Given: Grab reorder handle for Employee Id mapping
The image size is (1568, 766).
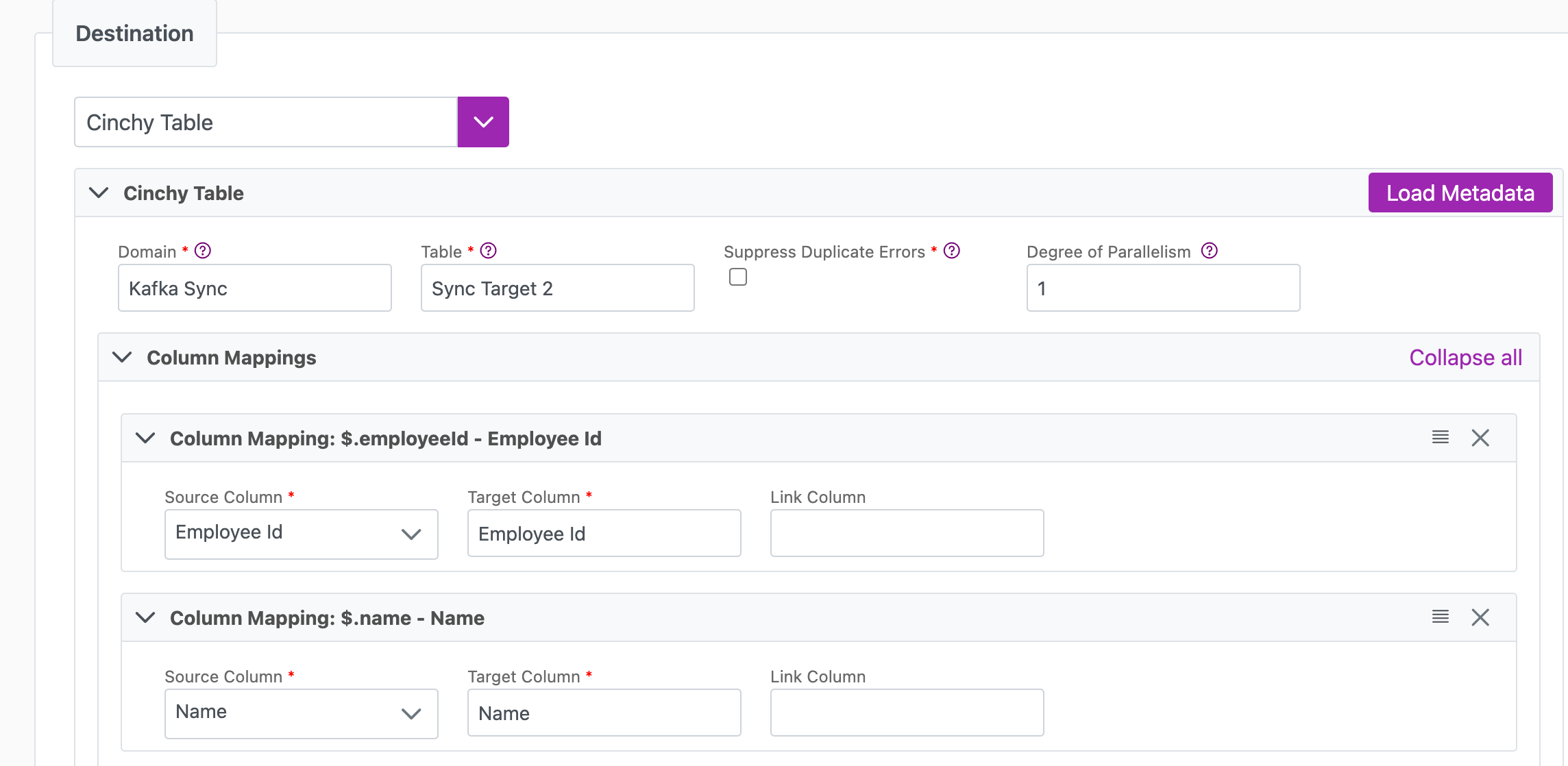Looking at the screenshot, I should (x=1441, y=437).
